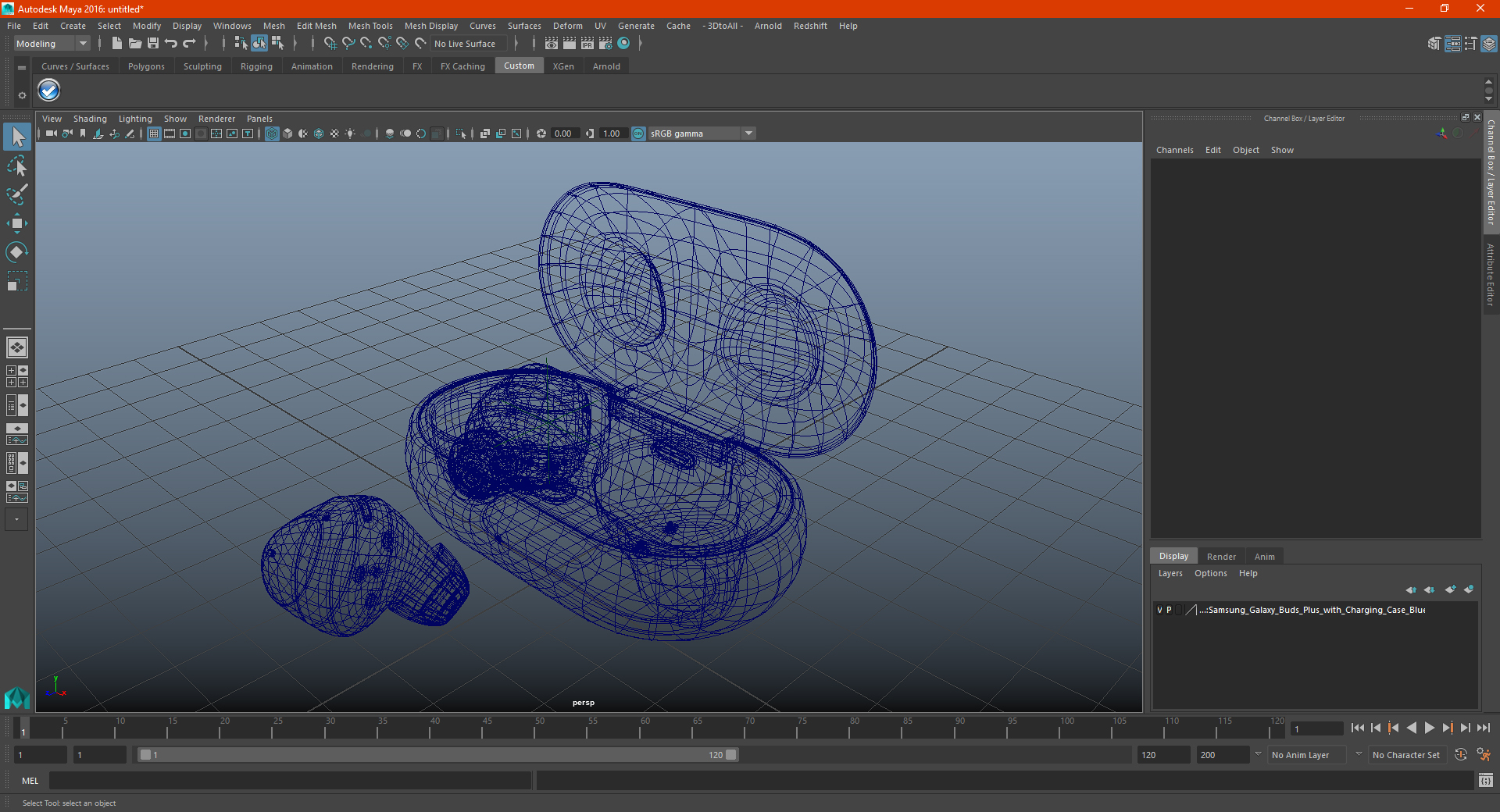Open the sRGB gamma view transform dropdown
Screen dimensions: 1500x812
(702, 134)
